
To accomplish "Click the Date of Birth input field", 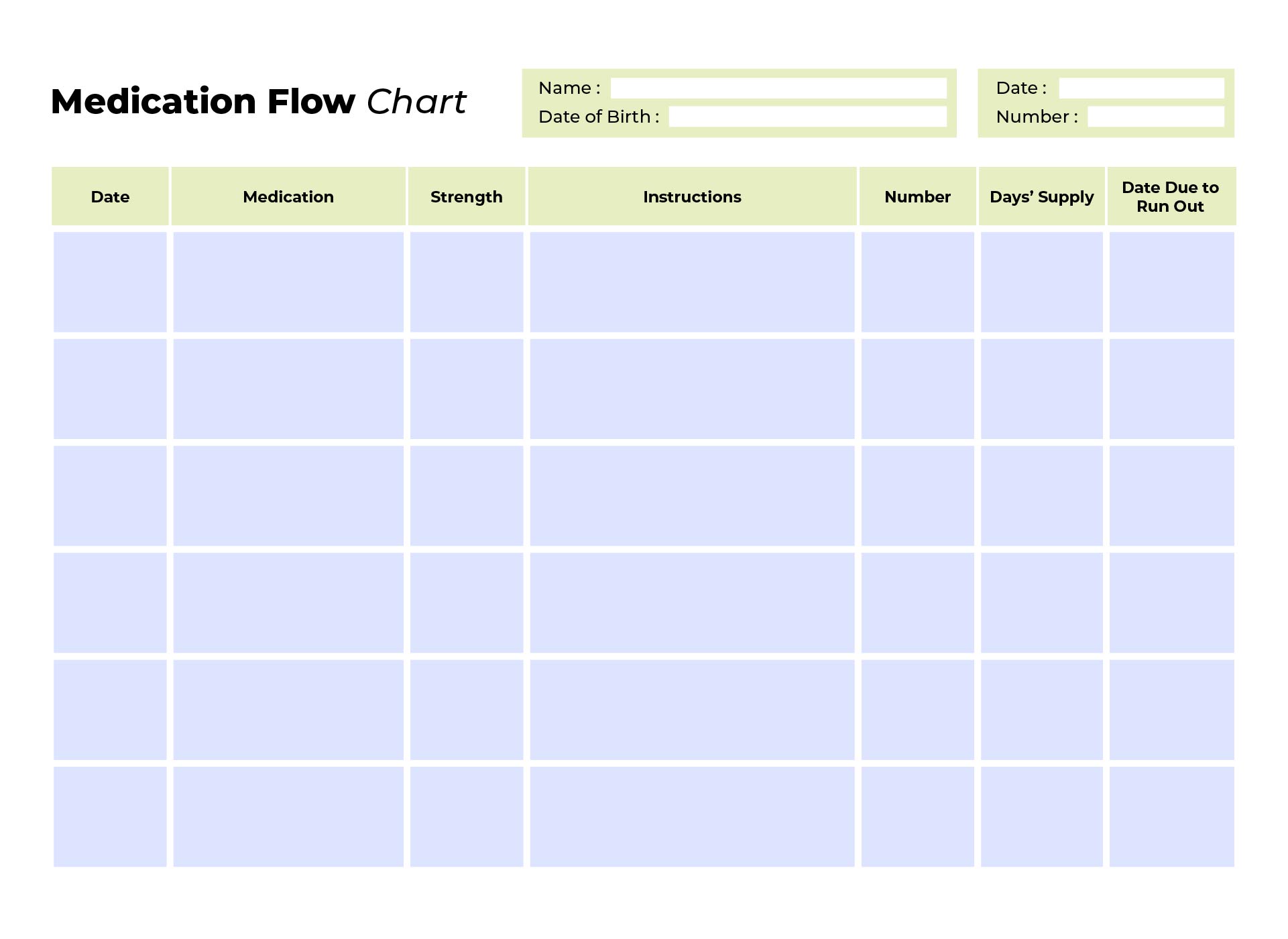I will tap(807, 117).
